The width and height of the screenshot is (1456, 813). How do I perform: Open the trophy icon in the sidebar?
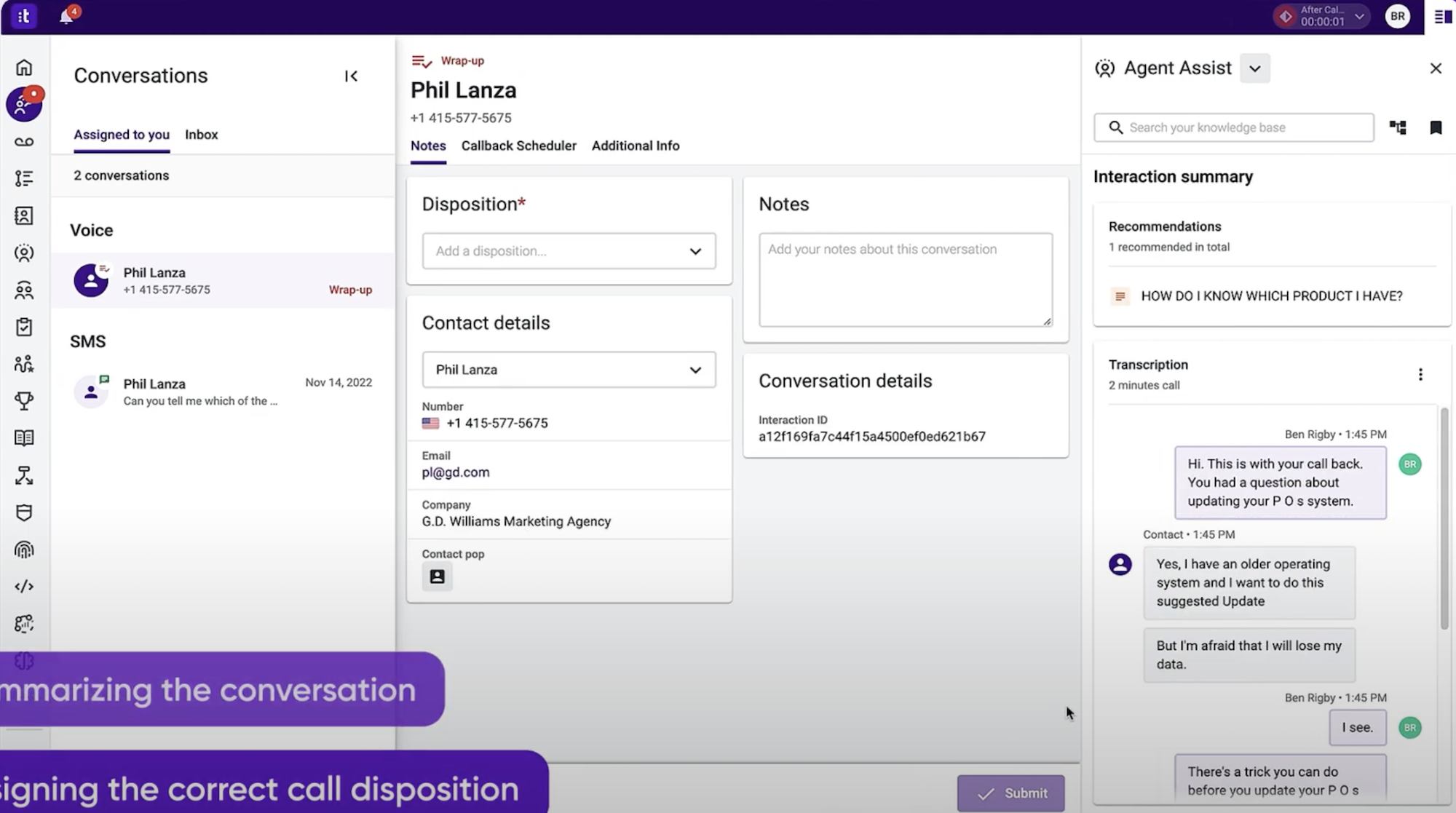(x=24, y=401)
